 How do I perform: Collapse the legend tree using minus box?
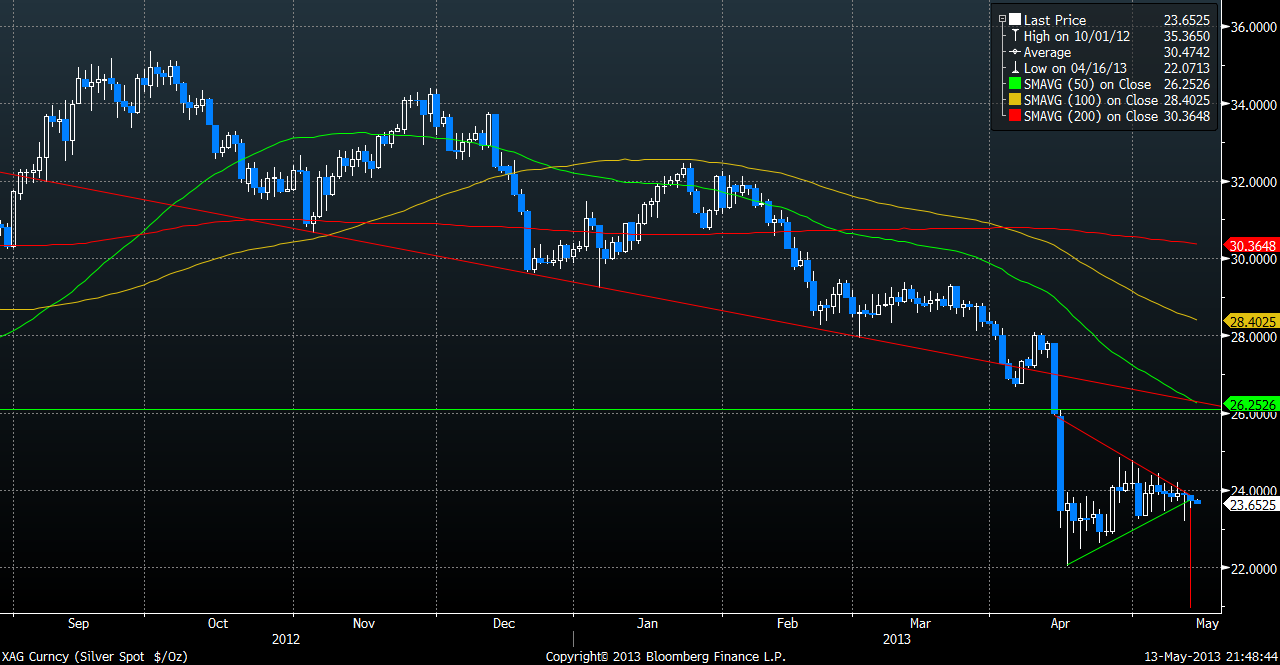[1001, 20]
